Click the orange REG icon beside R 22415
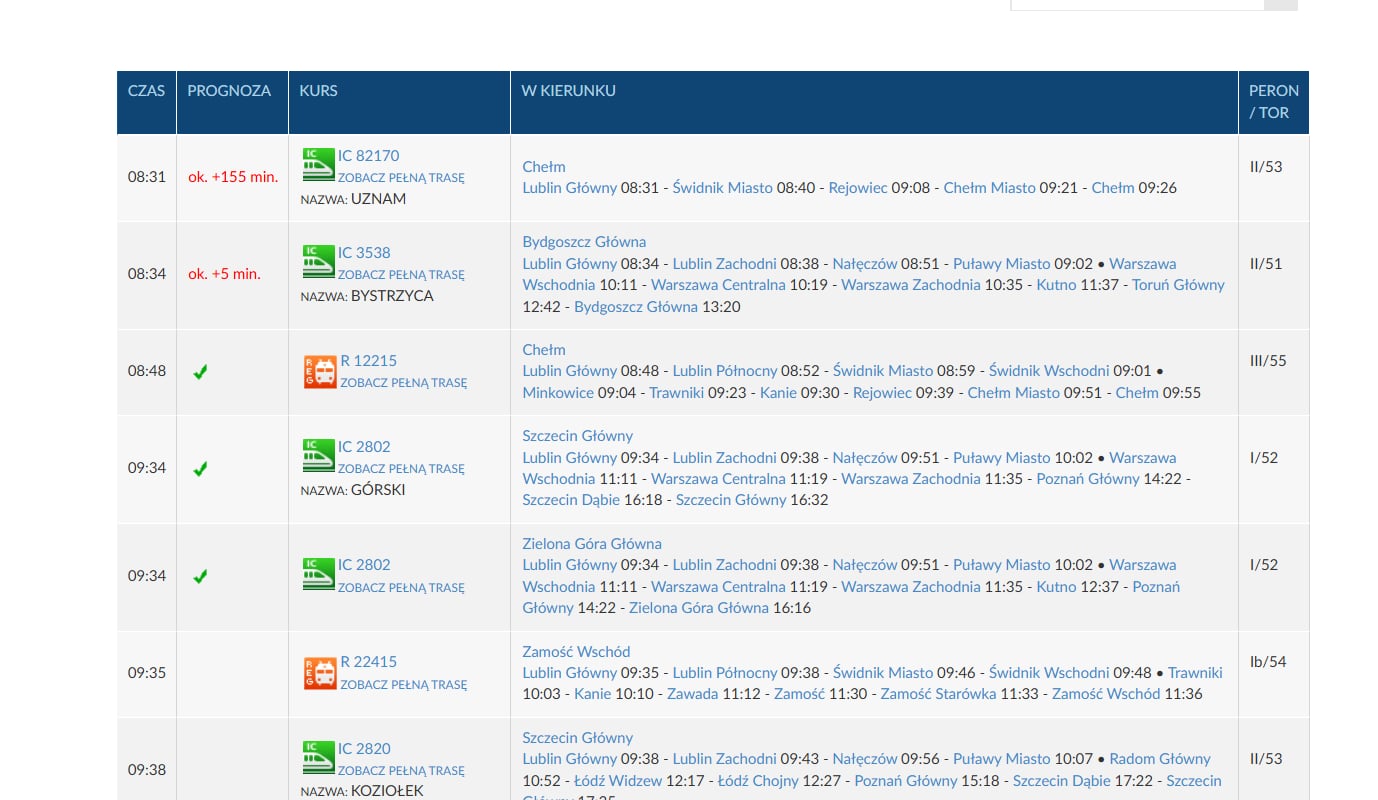The image size is (1378, 800). click(320, 672)
